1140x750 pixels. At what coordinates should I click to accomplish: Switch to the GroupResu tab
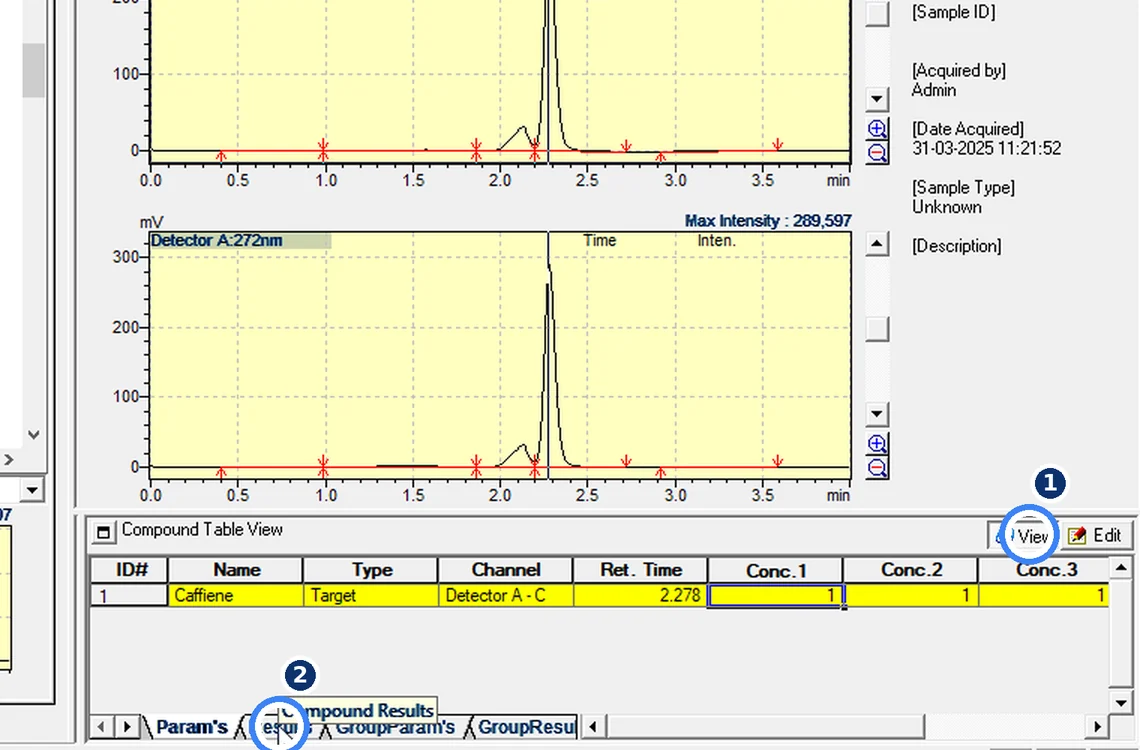(526, 727)
